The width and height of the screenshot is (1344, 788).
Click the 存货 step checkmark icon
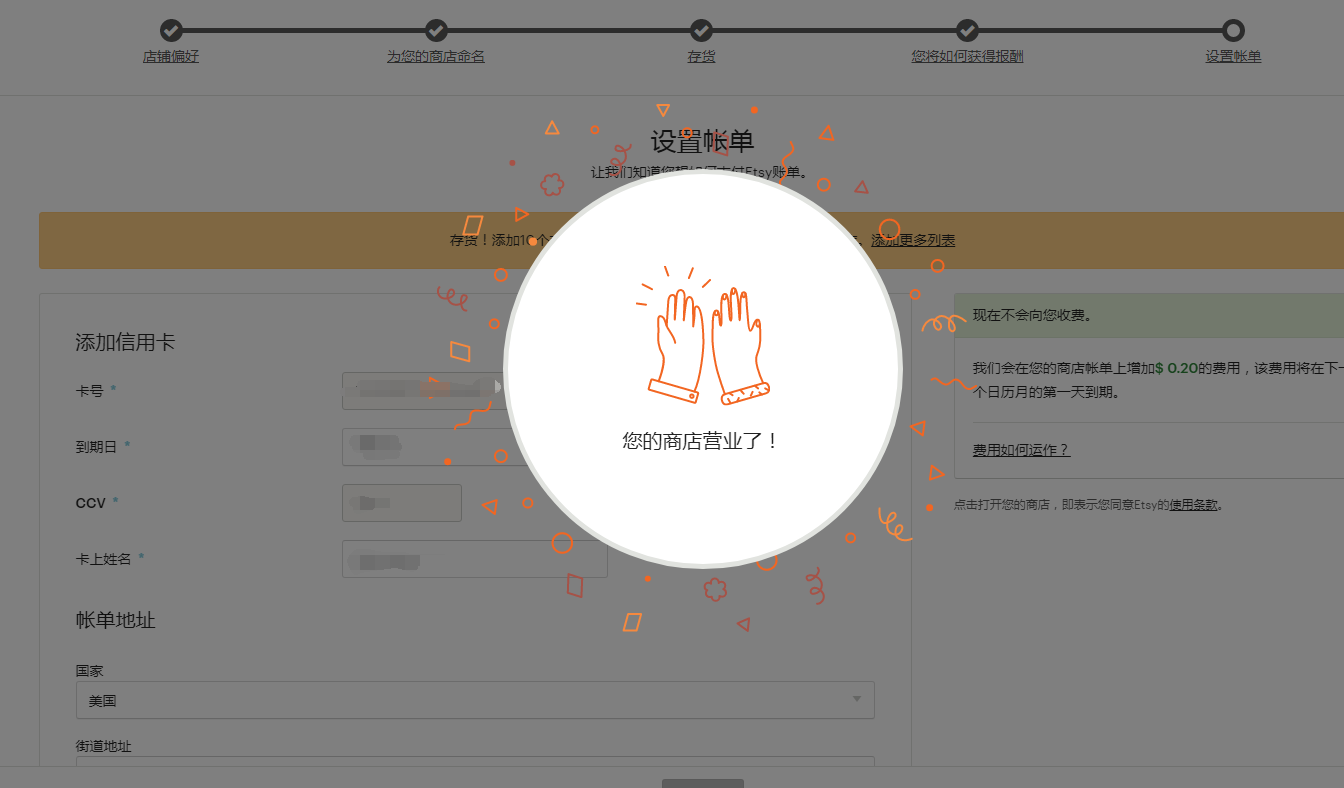701,30
